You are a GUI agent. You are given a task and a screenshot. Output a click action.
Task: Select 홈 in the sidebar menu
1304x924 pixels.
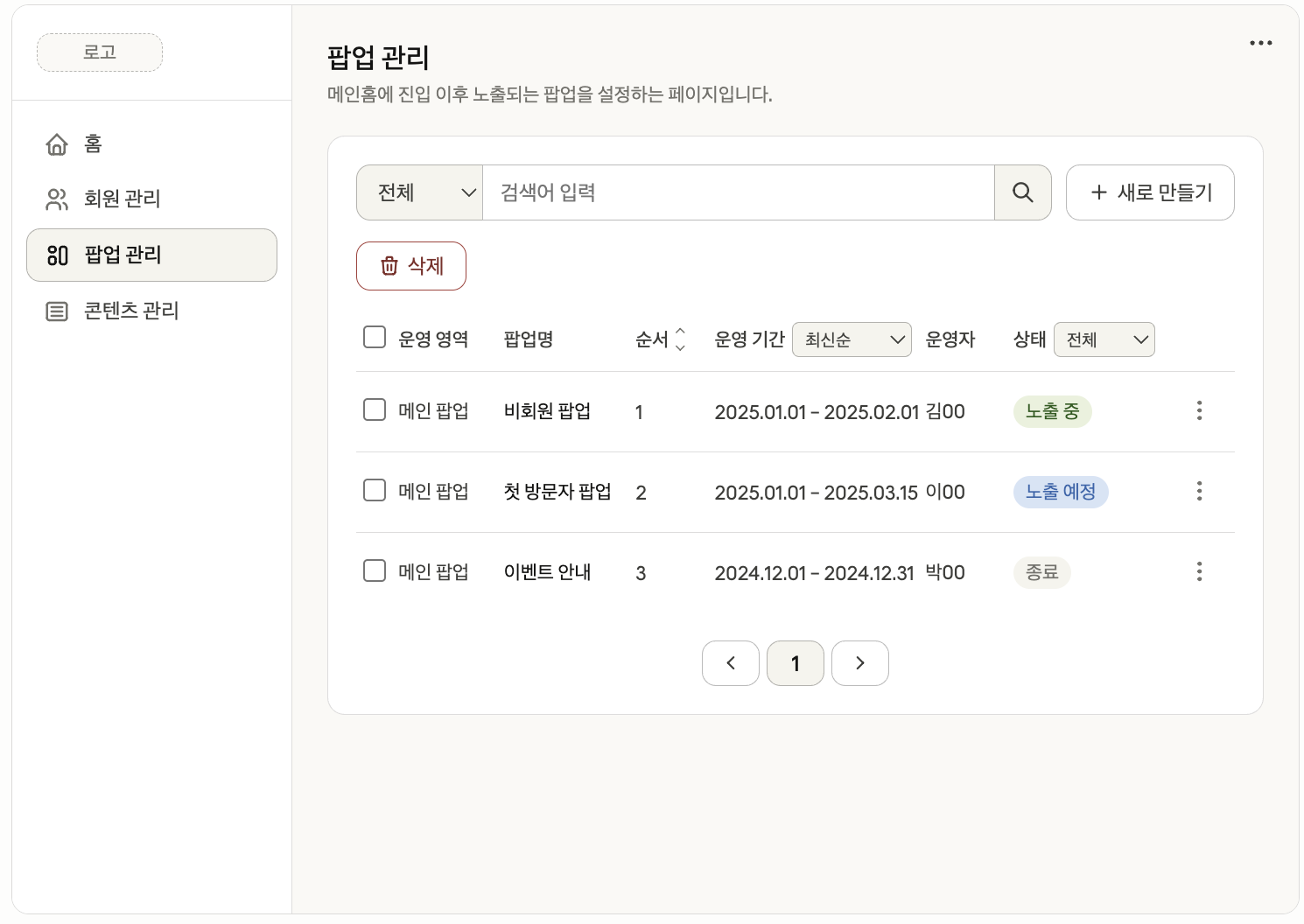coord(151,144)
